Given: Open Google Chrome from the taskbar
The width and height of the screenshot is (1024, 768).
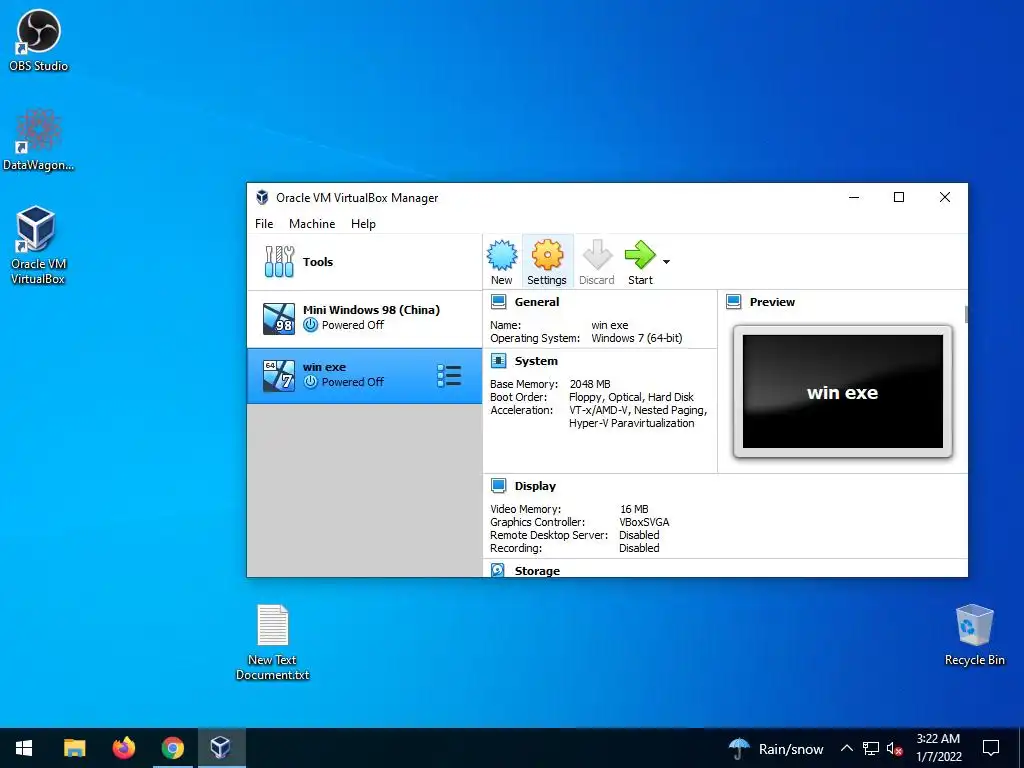Looking at the screenshot, I should click(x=172, y=748).
